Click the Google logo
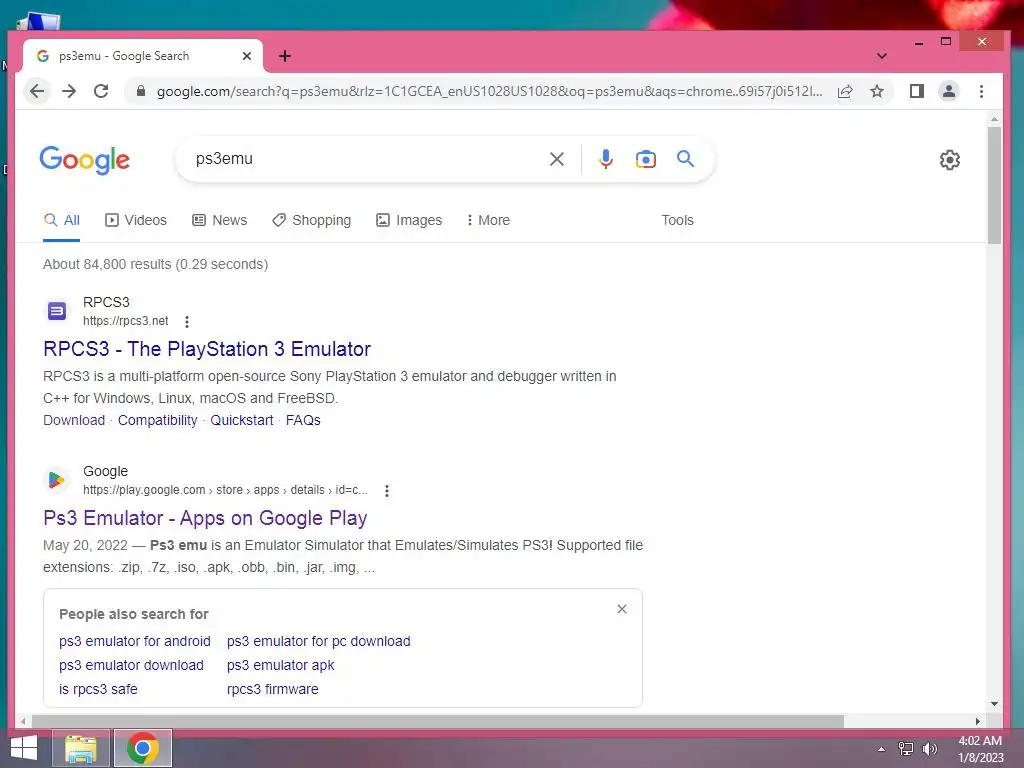Viewport: 1024px width, 768px height. 85,160
